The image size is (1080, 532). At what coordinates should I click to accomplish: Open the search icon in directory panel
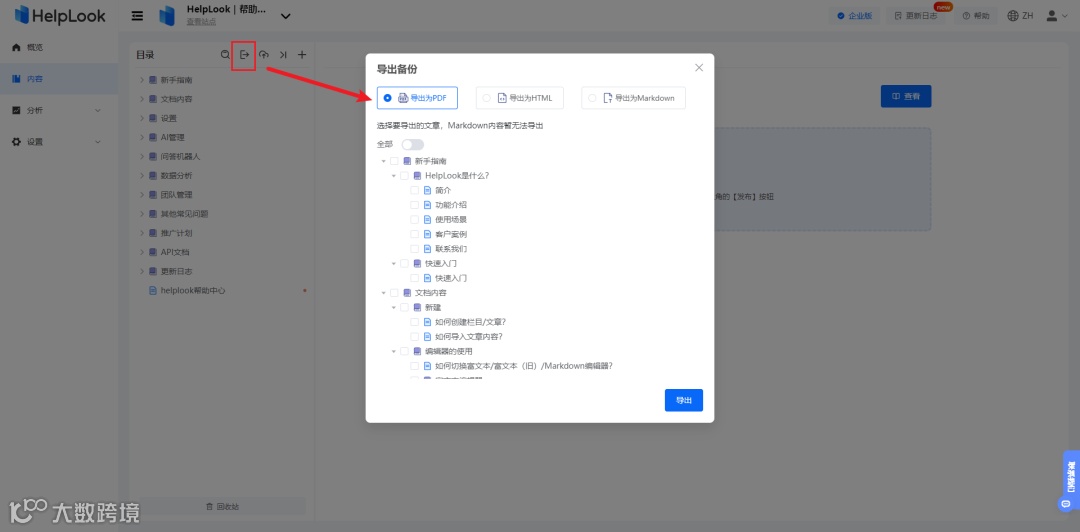(225, 54)
